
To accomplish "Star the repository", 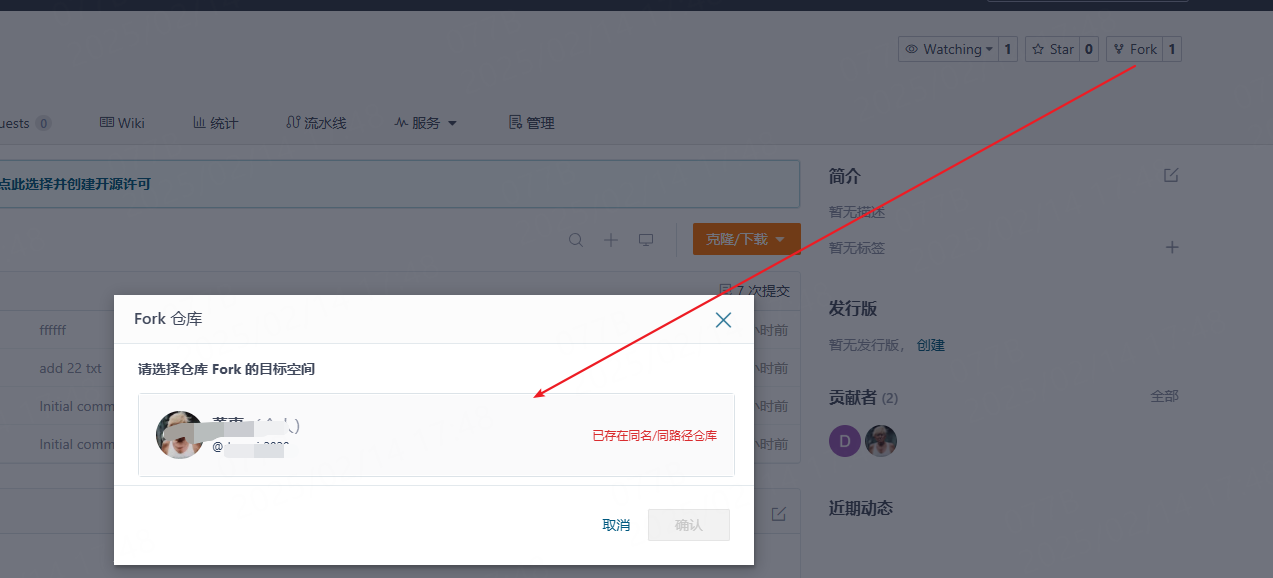I will pyautogui.click(x=1052, y=49).
